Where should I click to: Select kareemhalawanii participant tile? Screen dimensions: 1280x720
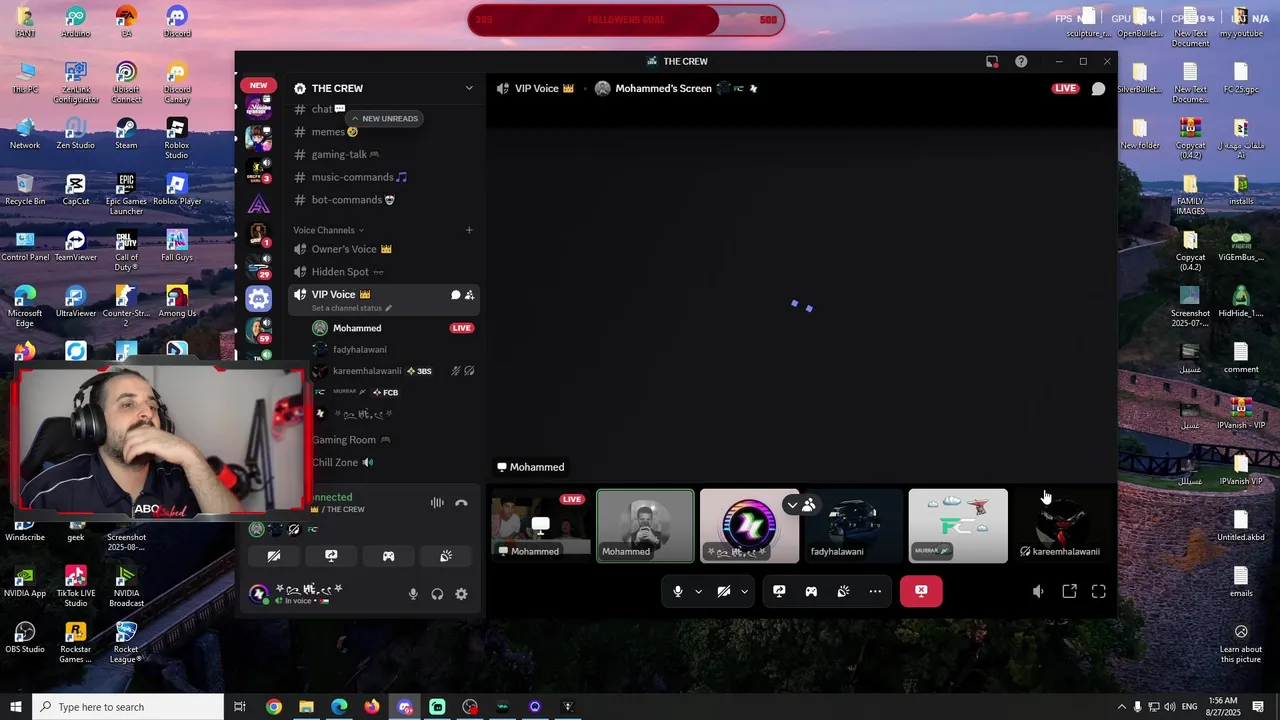[1061, 525]
